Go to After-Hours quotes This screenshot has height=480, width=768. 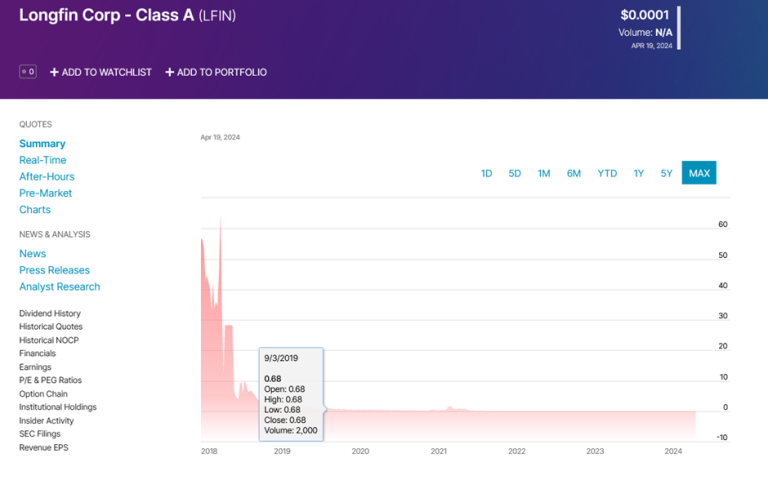[47, 177]
